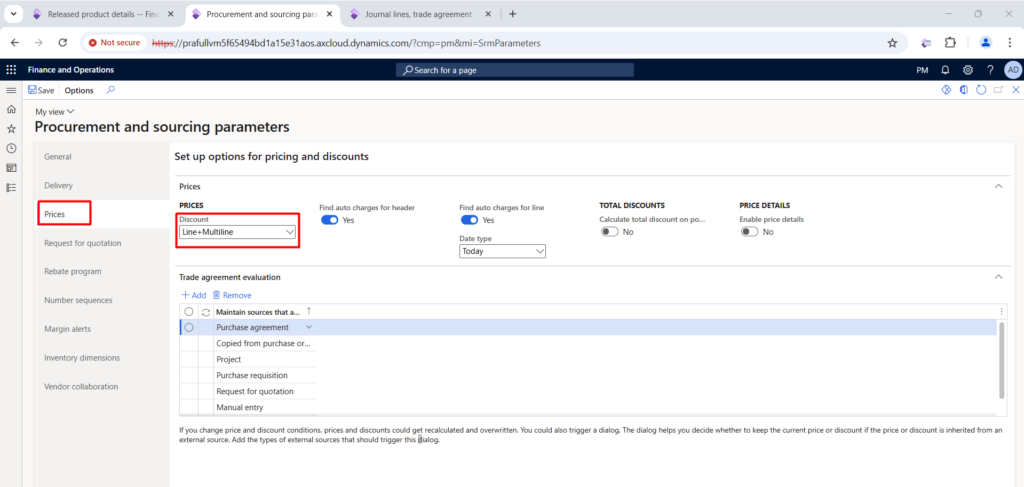Click the Save button

[x=41, y=90]
